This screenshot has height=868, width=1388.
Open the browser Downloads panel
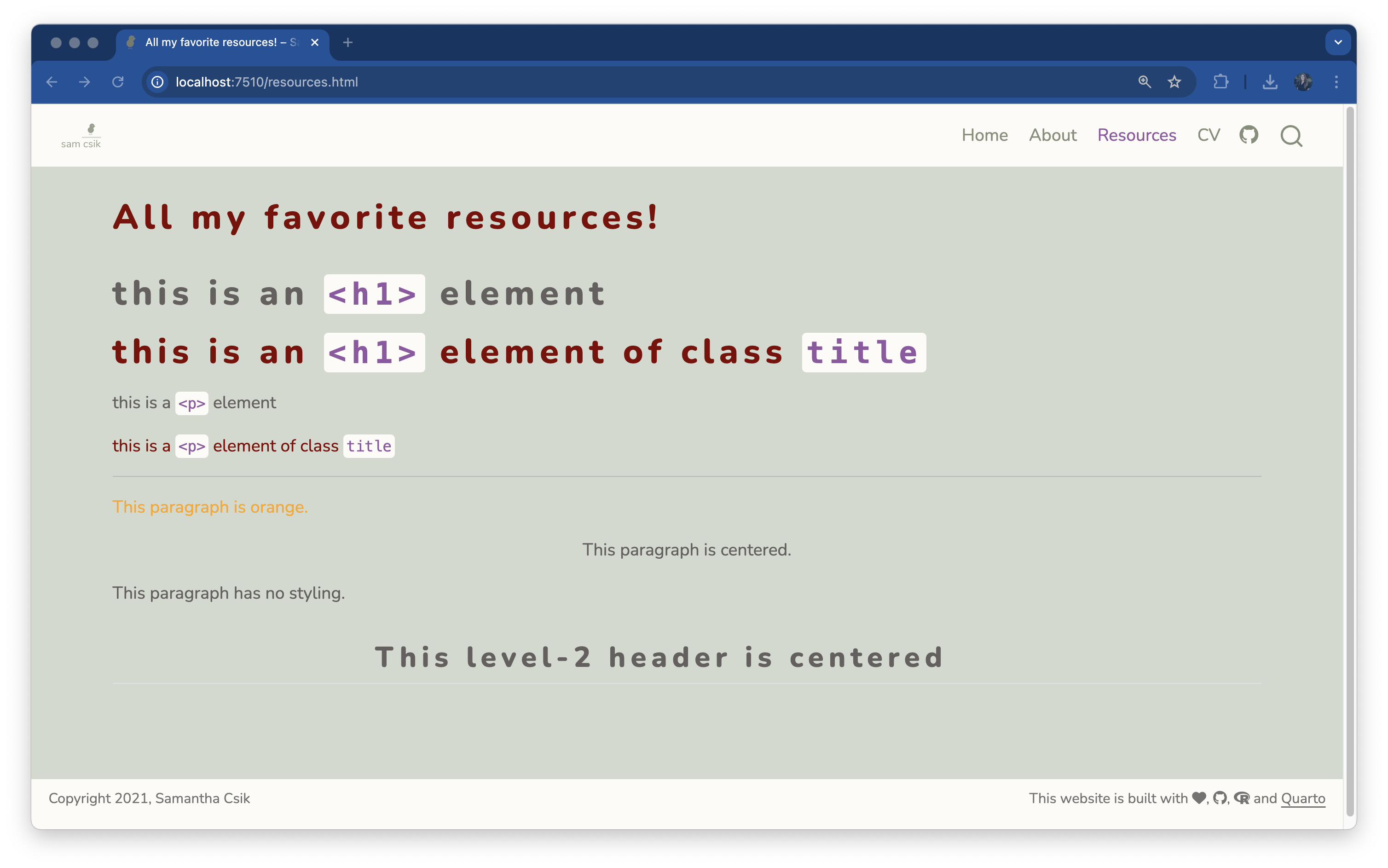[1270, 81]
